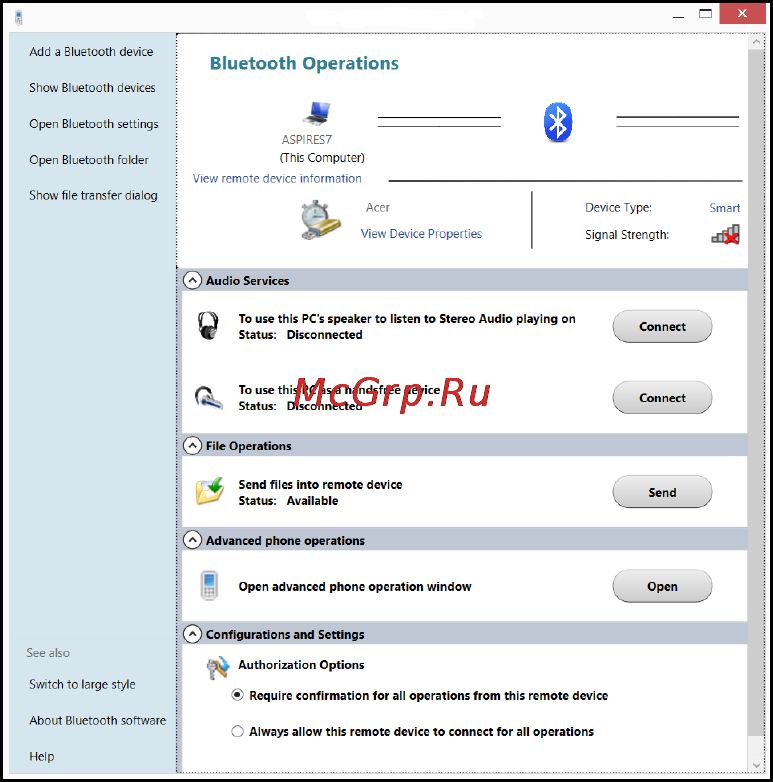Click the handsfree headset icon
The image size is (773, 782).
[208, 397]
